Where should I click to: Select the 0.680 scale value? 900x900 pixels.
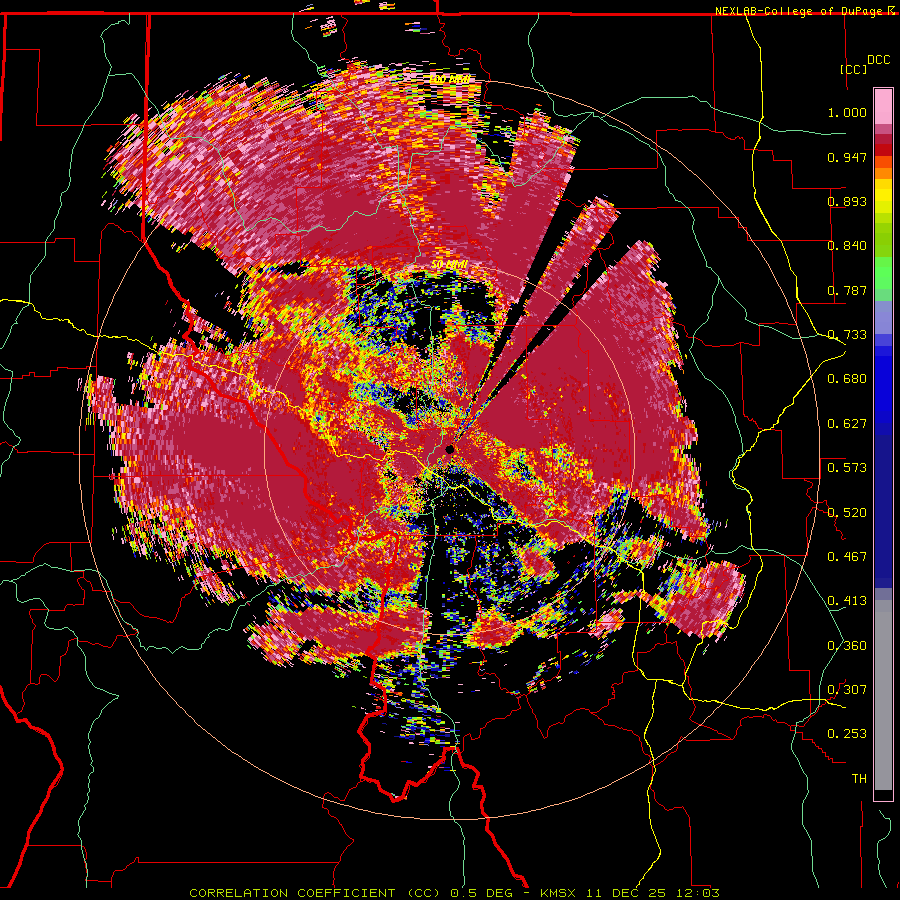[847, 379]
